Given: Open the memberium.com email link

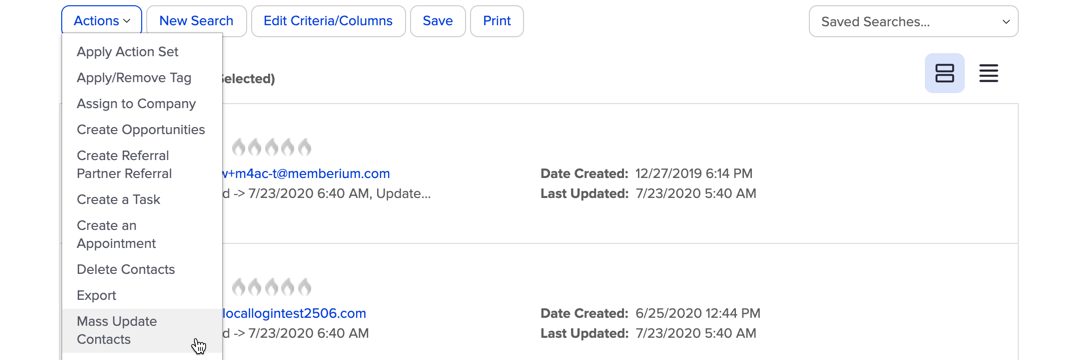Looking at the screenshot, I should (306, 174).
